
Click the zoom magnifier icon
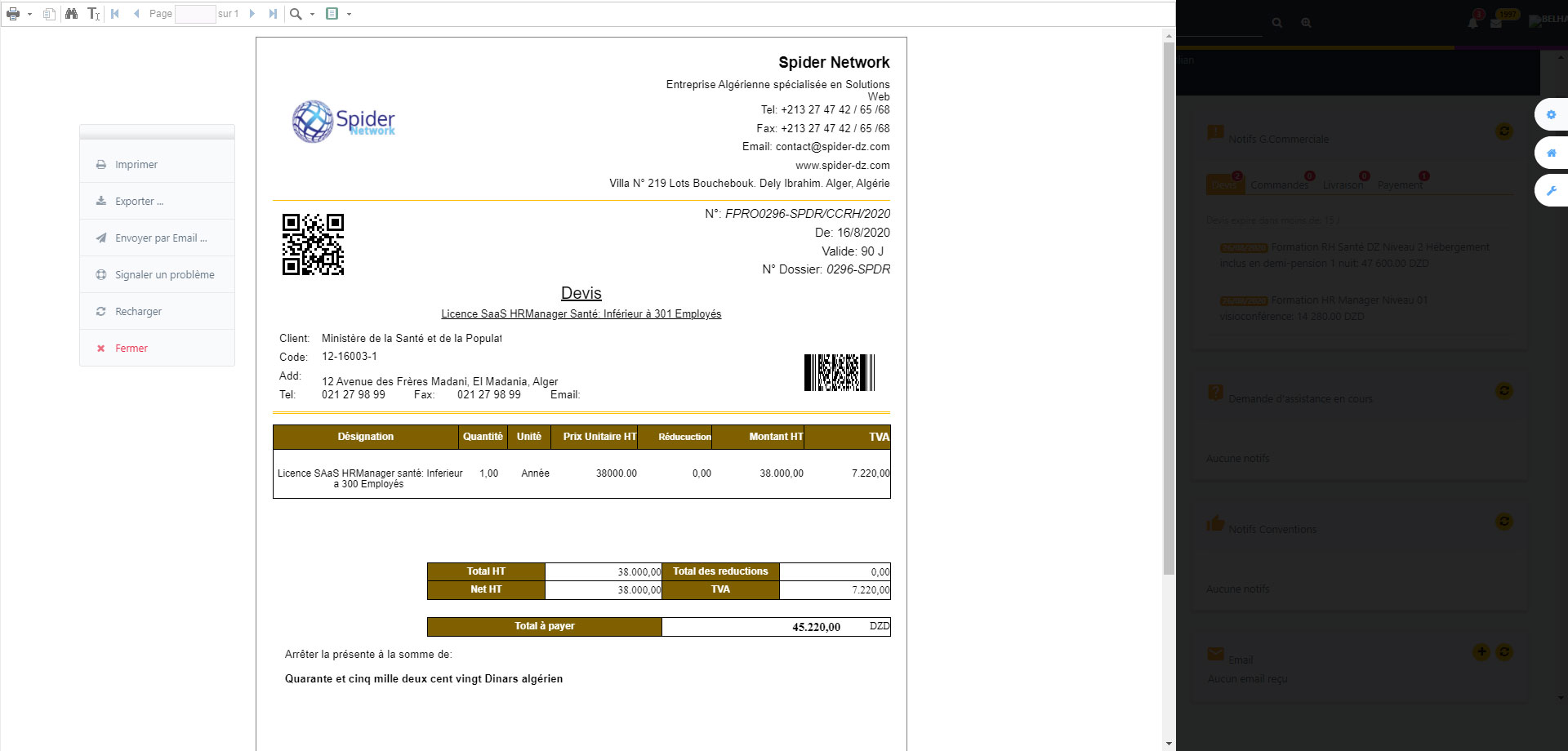296,14
